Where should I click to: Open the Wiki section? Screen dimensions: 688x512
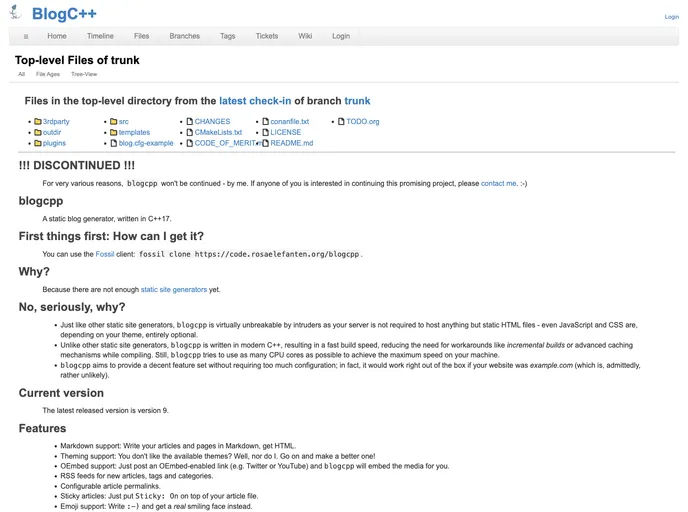(x=305, y=36)
